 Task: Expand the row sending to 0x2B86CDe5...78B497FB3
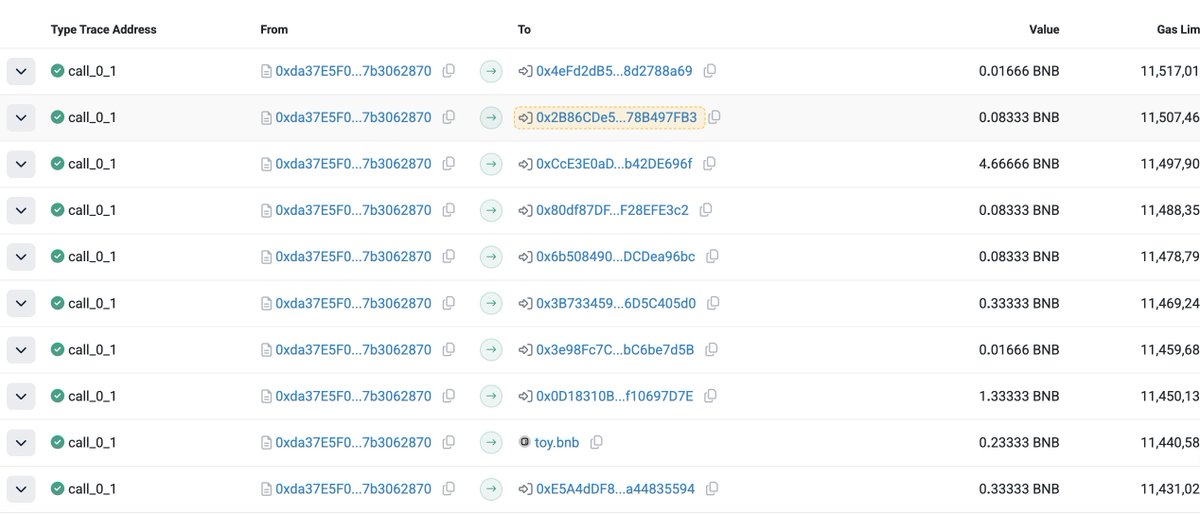21,117
